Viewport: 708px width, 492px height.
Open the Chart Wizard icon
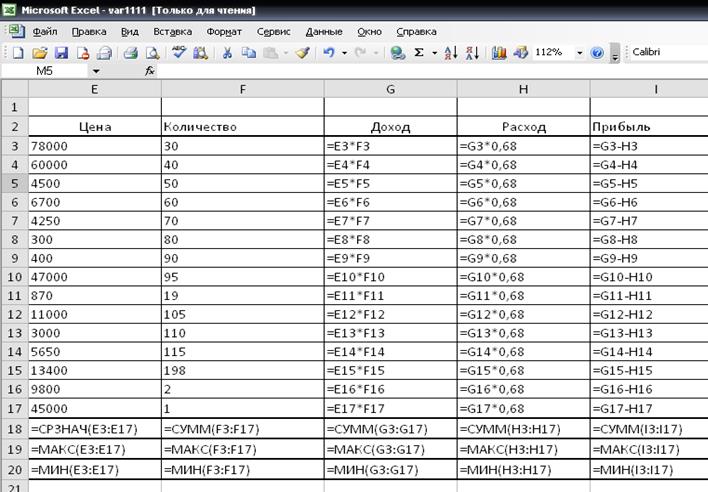tap(499, 53)
